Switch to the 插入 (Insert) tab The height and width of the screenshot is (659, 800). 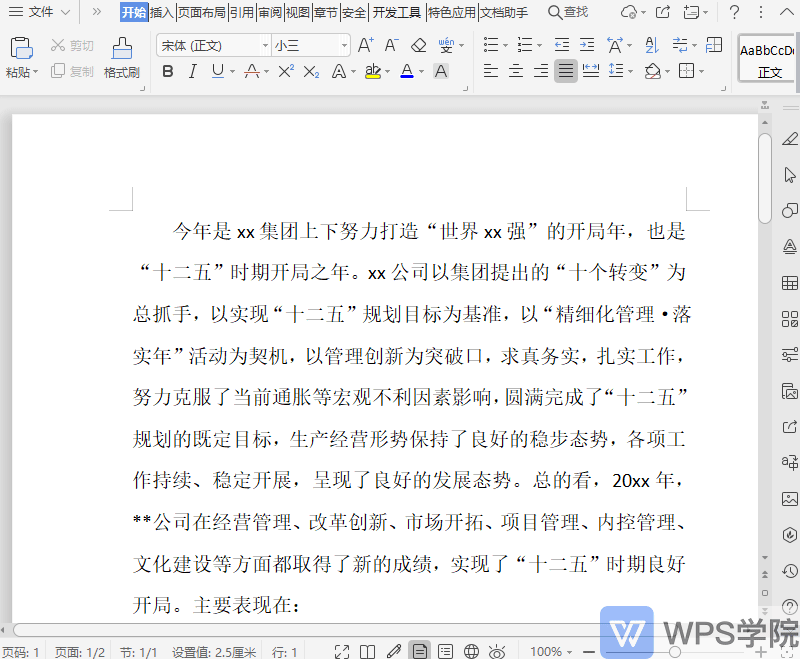pos(162,12)
